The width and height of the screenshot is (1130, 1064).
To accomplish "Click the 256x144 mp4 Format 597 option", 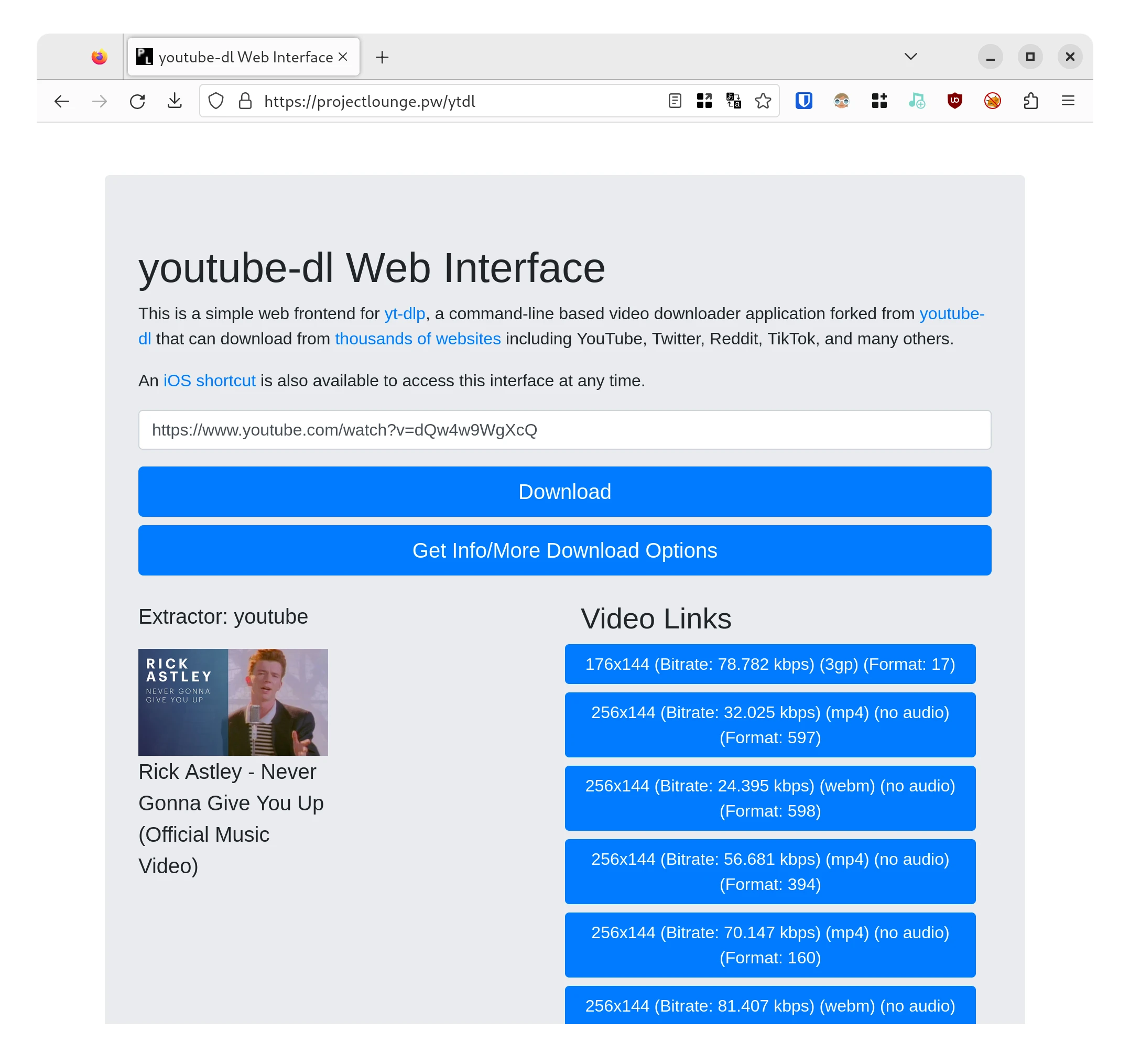I will [x=771, y=725].
